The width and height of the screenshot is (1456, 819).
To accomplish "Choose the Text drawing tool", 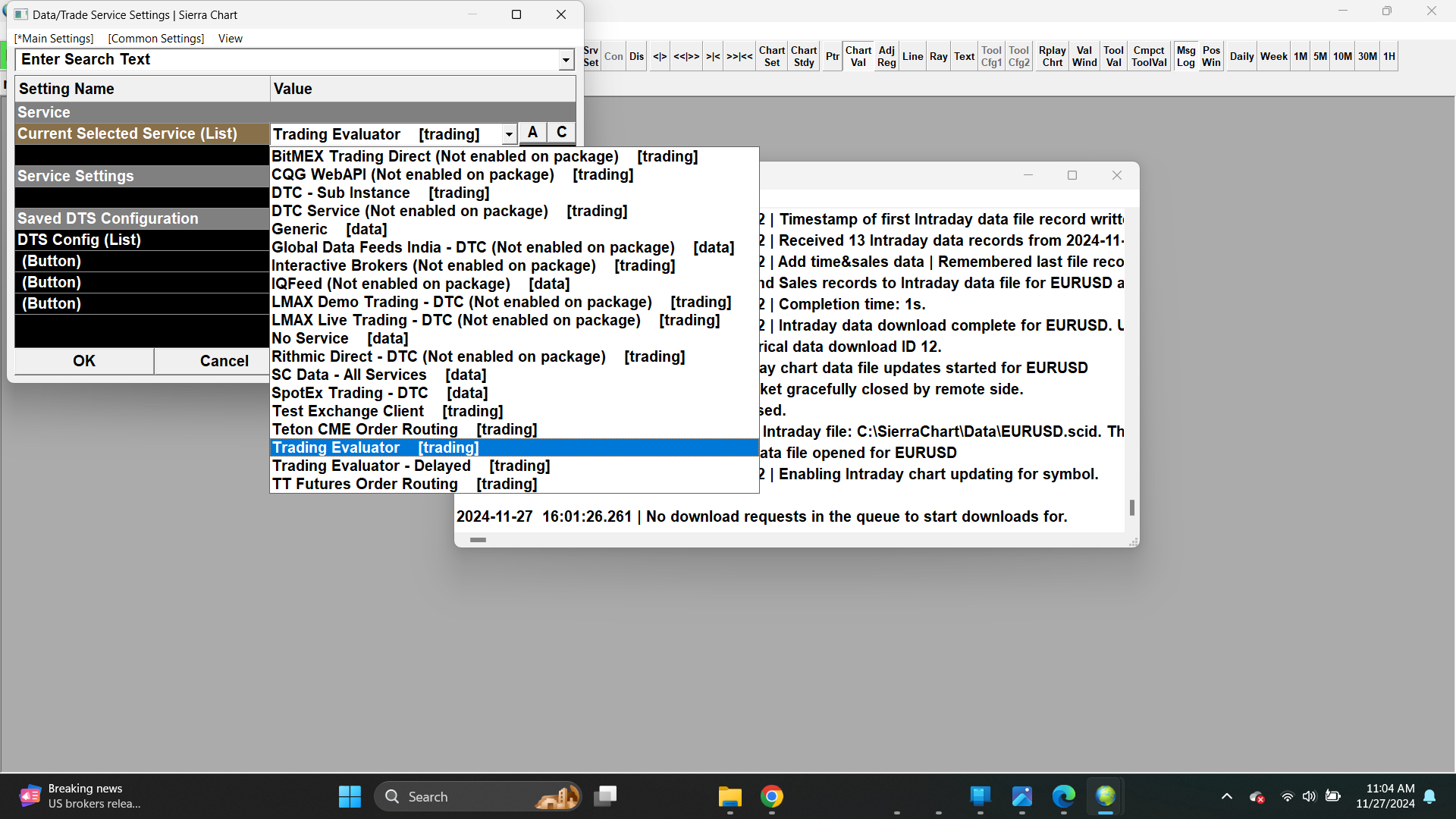I will pyautogui.click(x=964, y=56).
